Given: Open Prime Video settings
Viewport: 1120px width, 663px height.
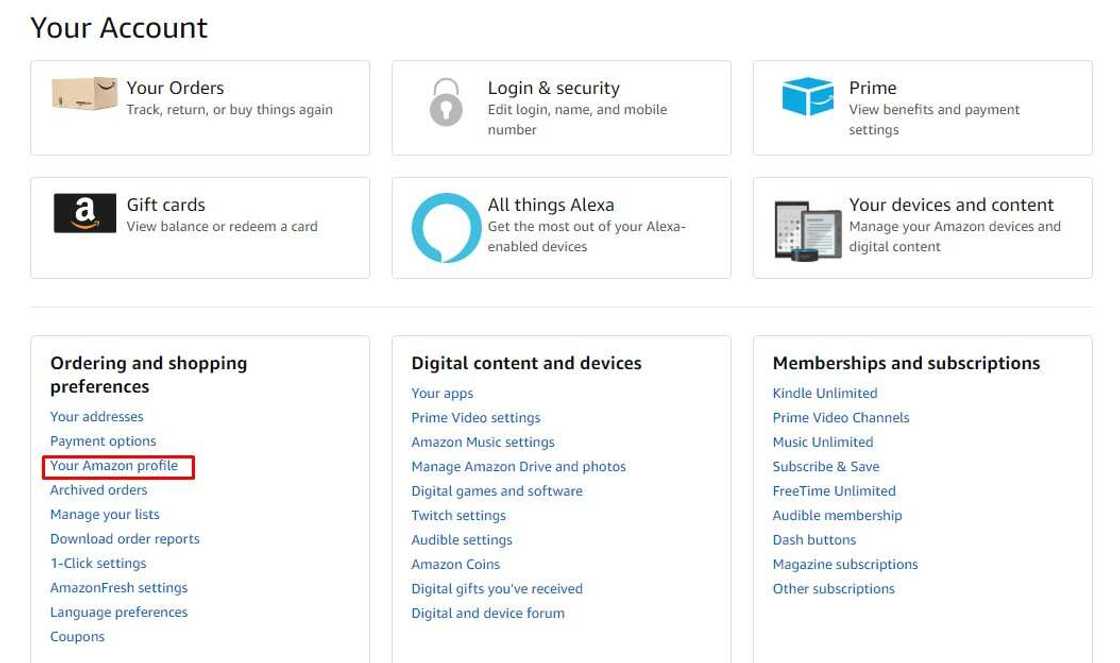Looking at the screenshot, I should tap(475, 418).
